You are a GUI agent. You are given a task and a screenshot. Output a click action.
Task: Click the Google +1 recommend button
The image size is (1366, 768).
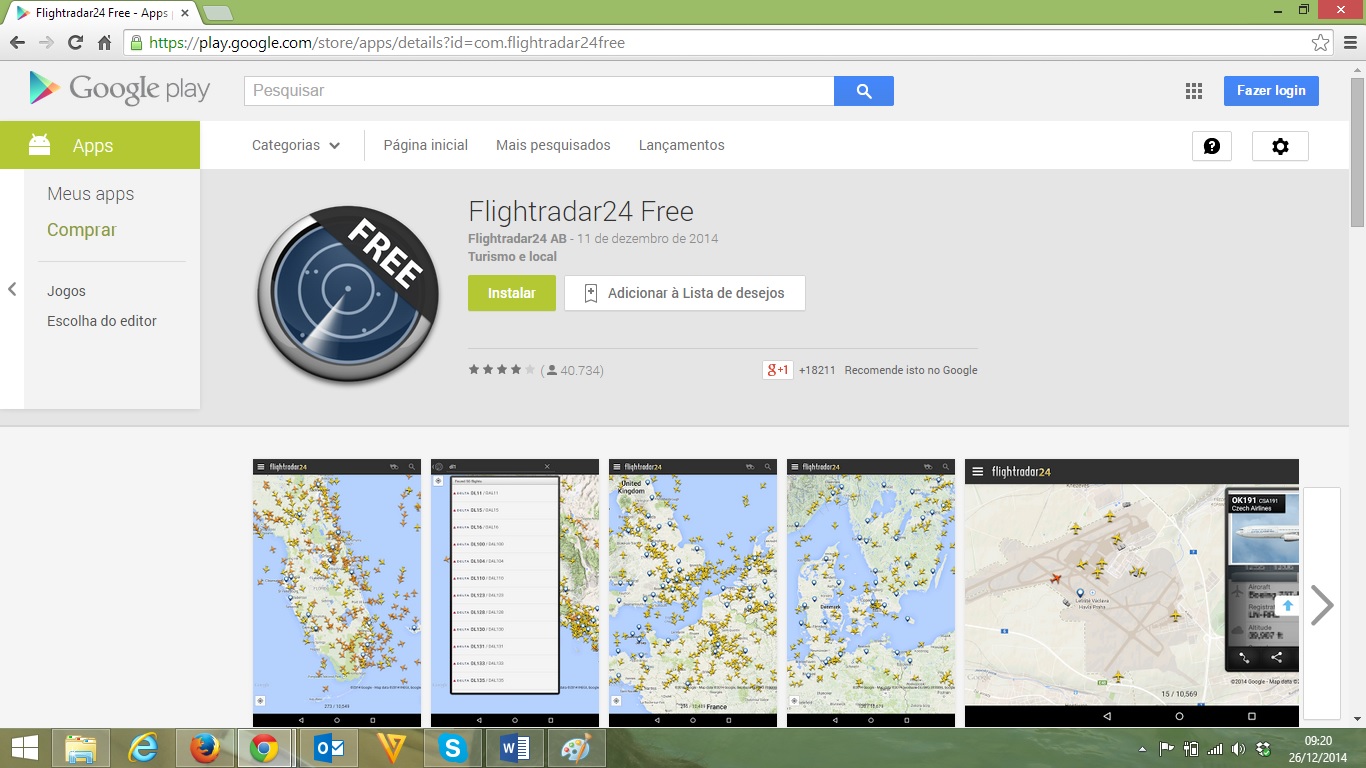777,370
